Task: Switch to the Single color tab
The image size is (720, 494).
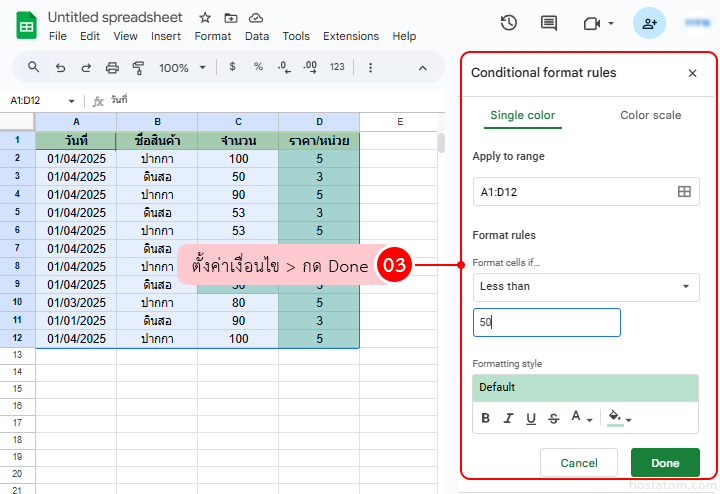Action: tap(523, 115)
